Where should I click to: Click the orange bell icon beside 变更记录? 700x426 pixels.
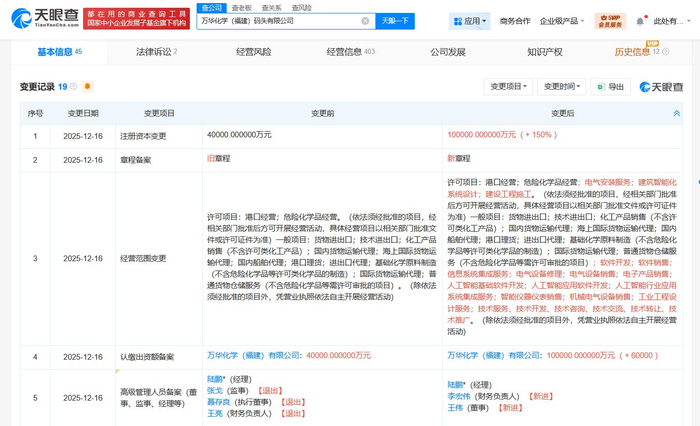point(88,87)
